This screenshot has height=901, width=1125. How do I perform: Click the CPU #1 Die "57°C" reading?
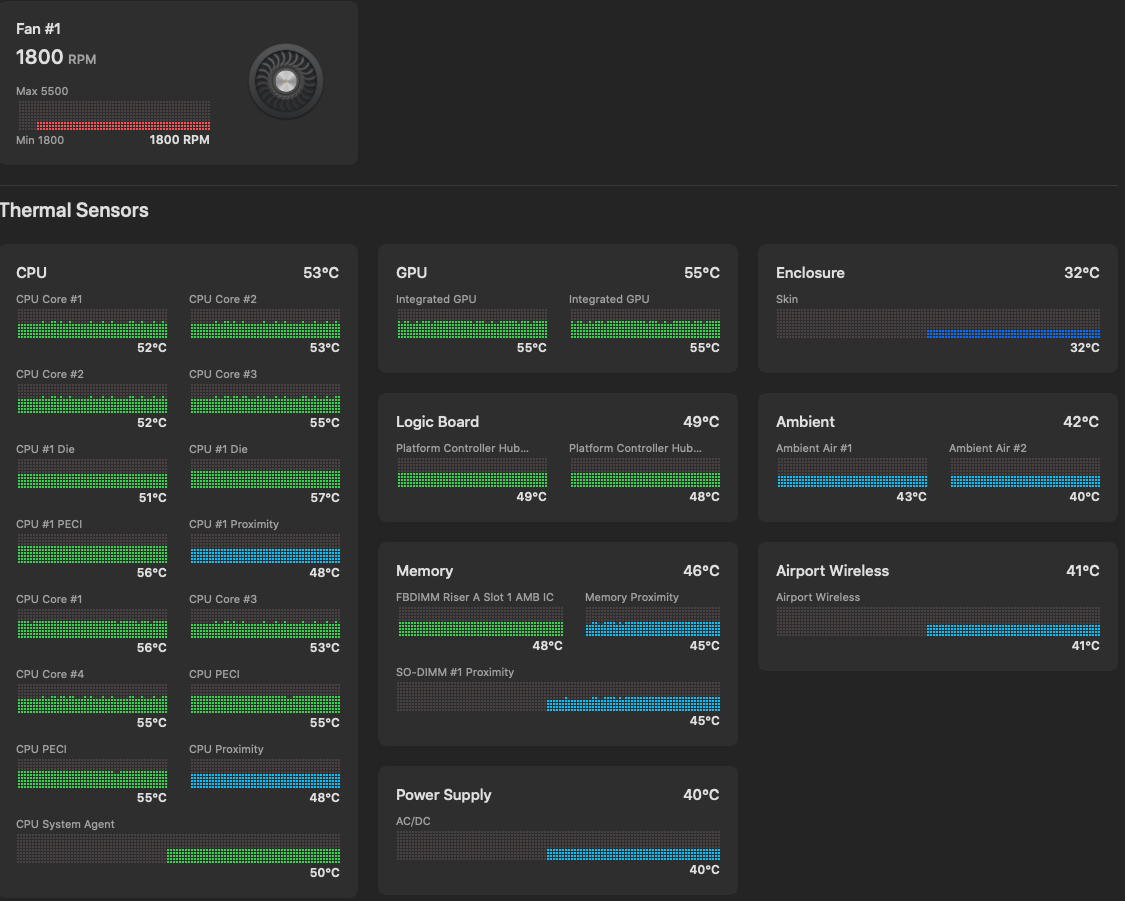click(x=324, y=497)
